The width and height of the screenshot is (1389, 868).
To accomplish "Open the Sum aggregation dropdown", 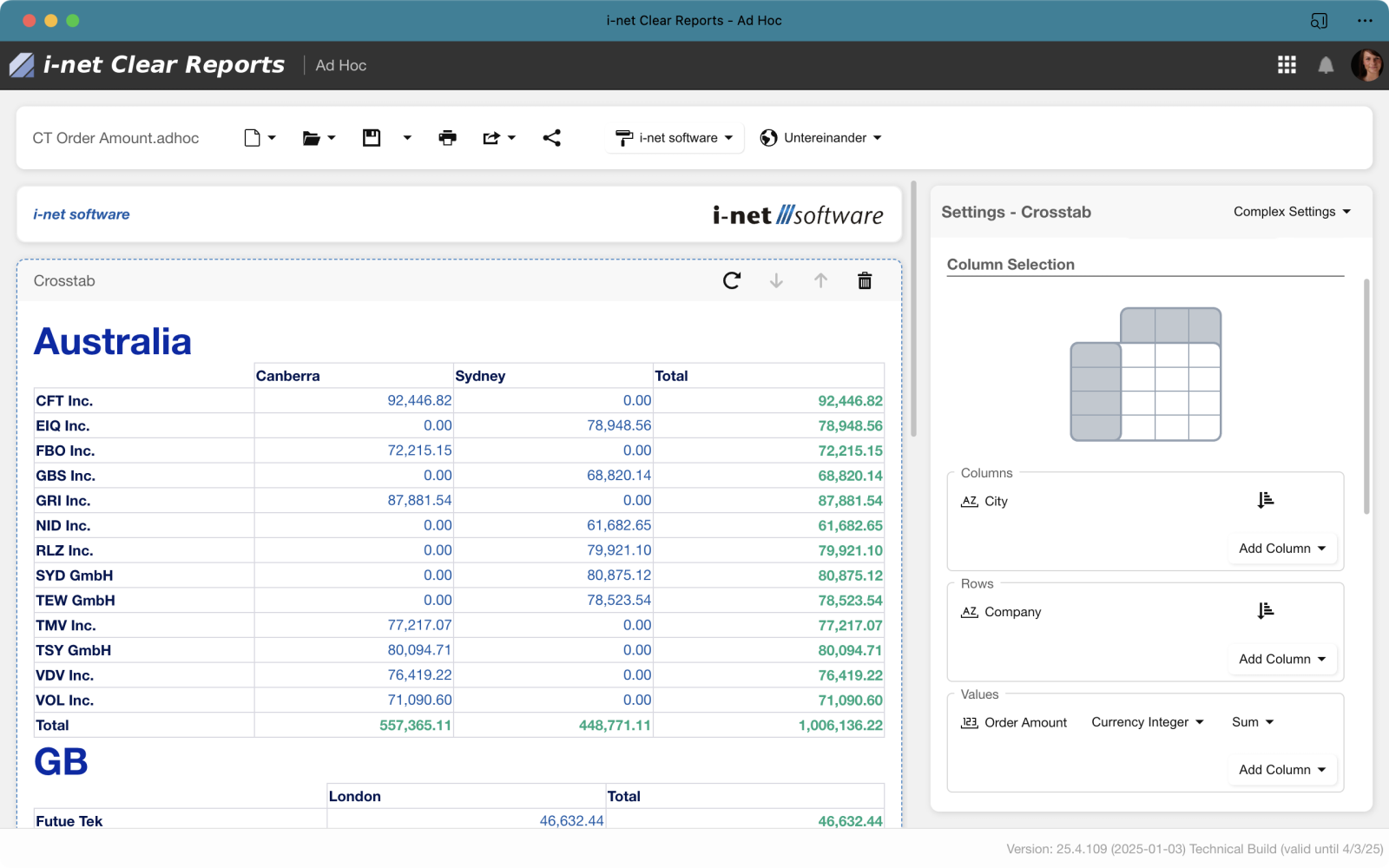I will [1251, 721].
